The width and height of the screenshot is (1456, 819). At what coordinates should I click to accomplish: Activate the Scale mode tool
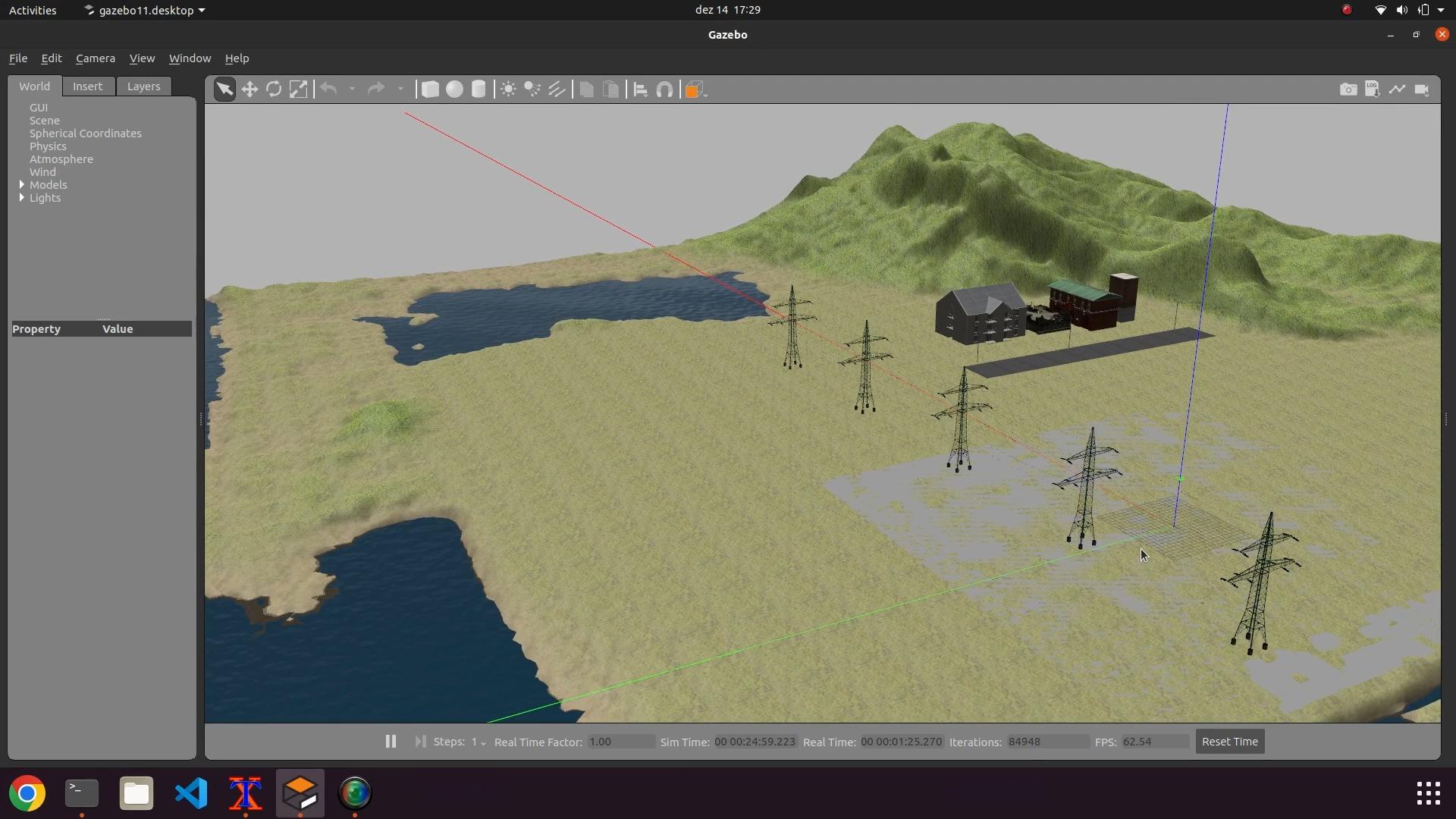click(299, 89)
